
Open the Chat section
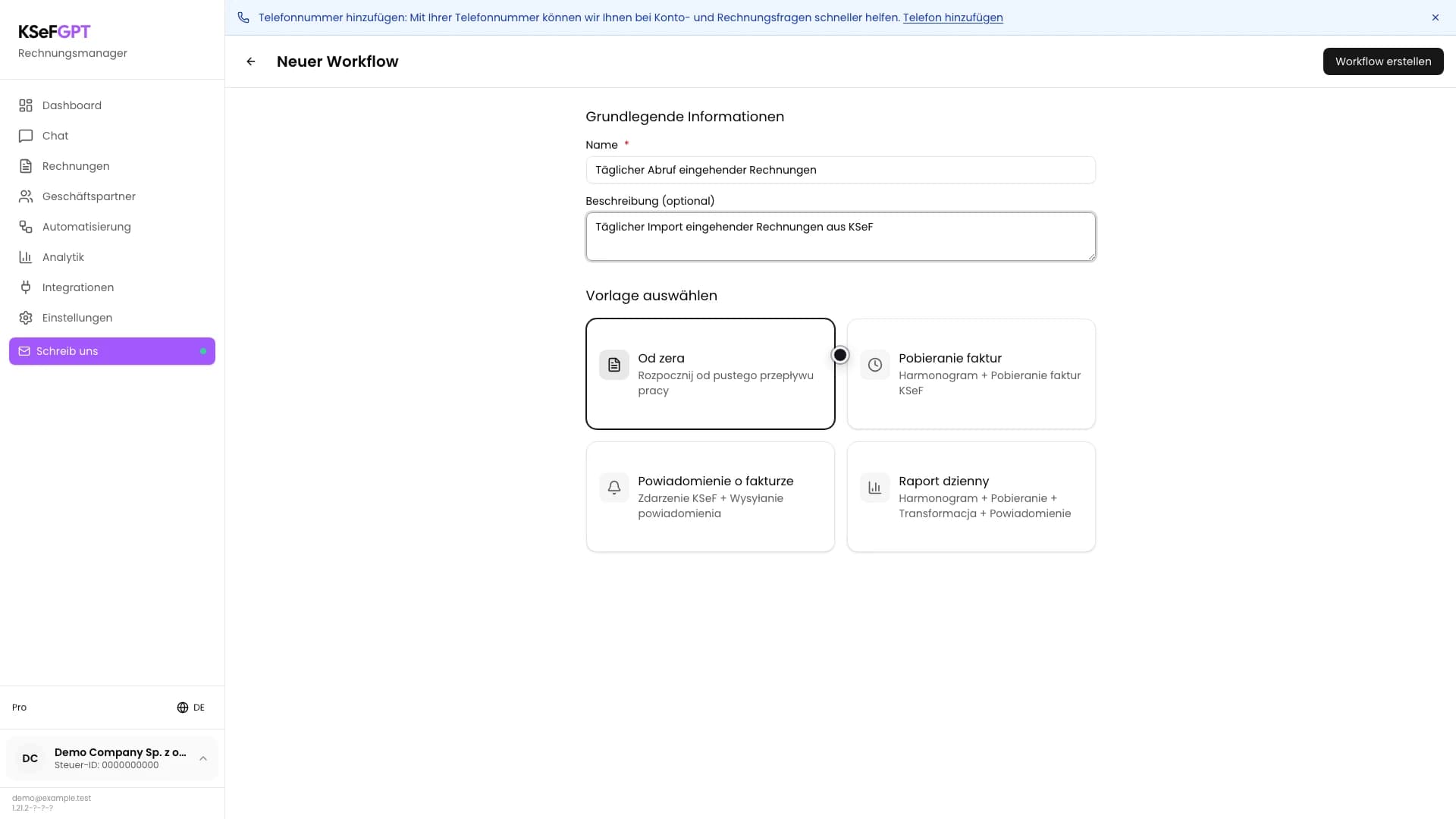(x=112, y=136)
